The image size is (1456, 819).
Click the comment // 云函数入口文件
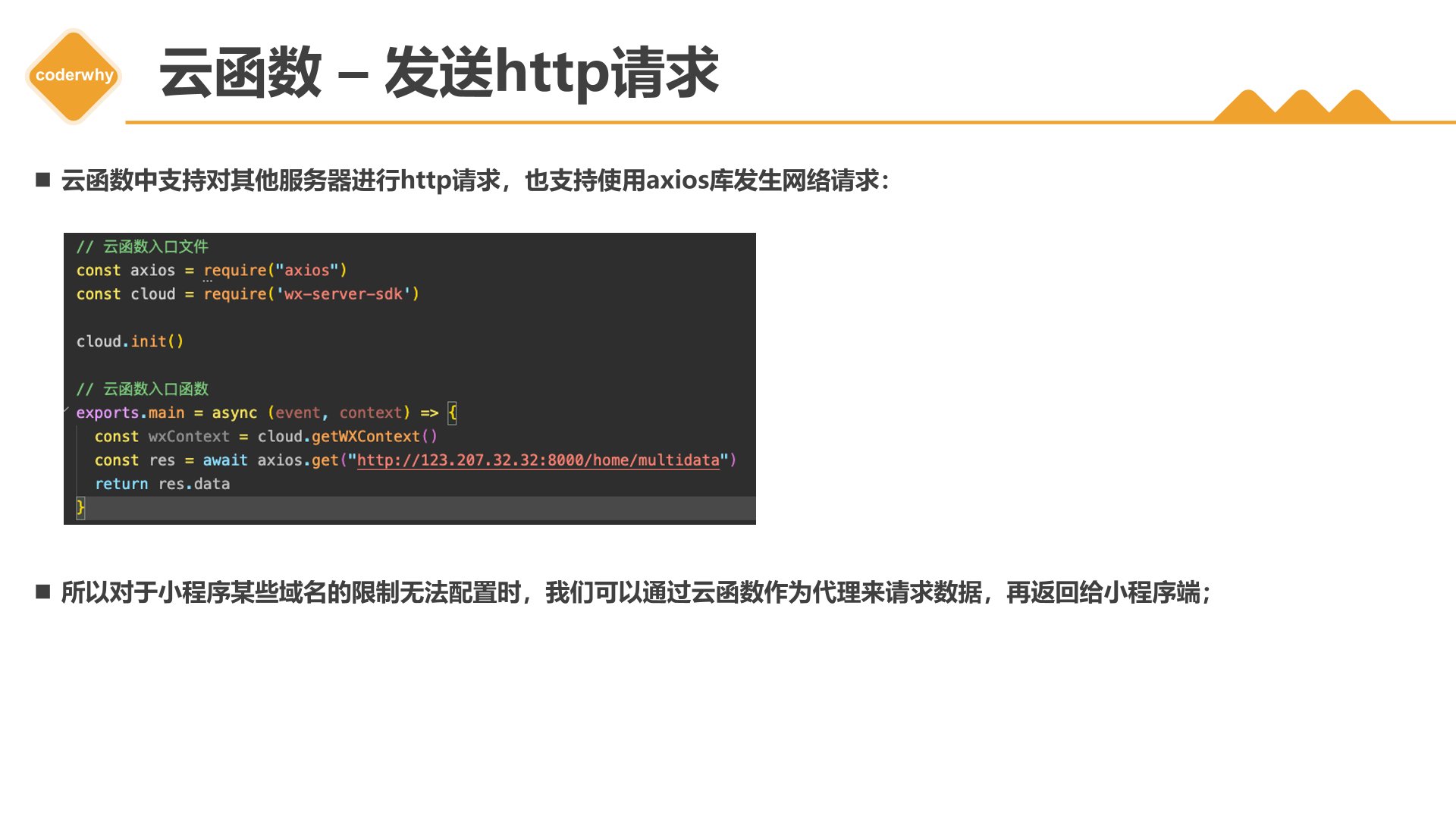142,246
